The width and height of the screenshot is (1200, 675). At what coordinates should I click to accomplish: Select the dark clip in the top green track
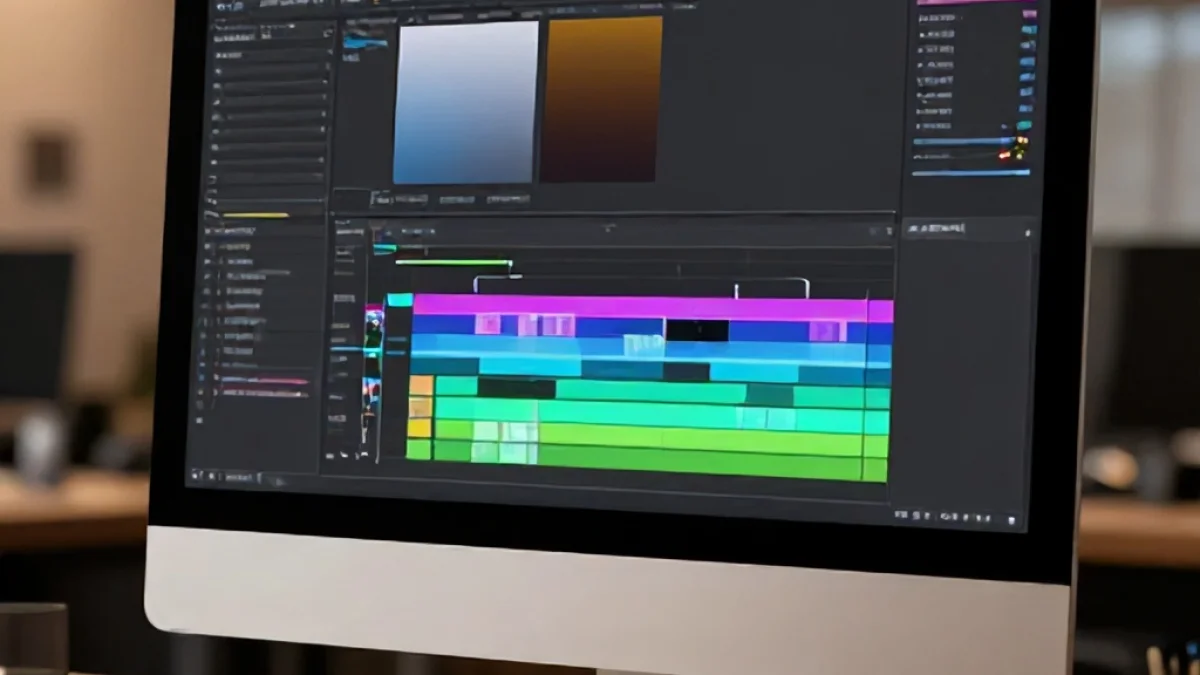point(516,388)
